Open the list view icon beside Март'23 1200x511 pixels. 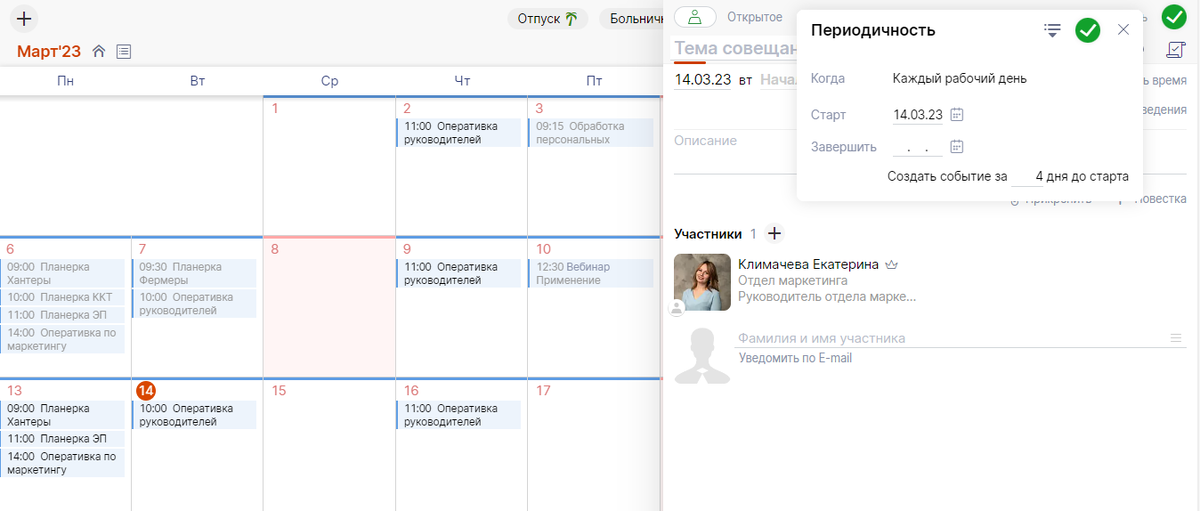124,51
